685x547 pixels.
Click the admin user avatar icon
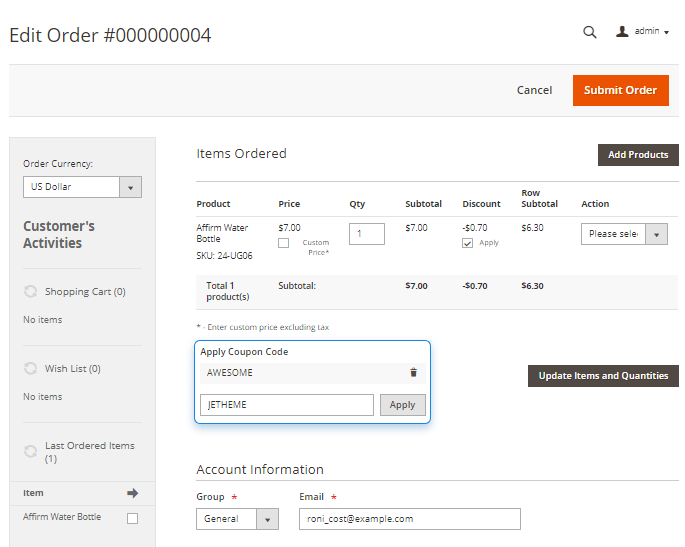(622, 32)
